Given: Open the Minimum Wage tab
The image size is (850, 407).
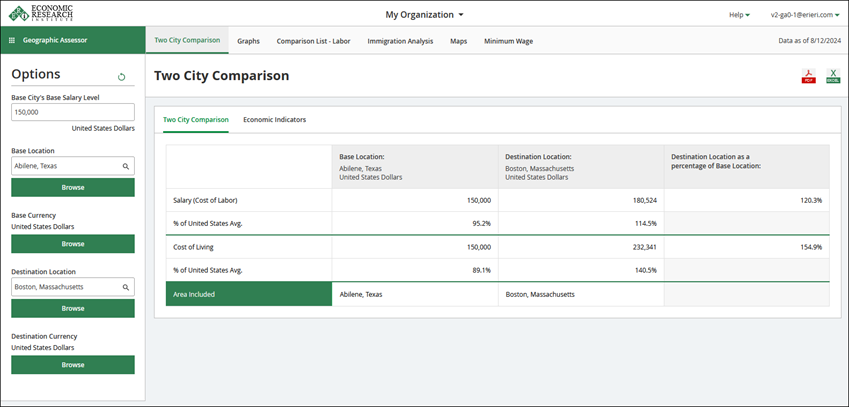Looking at the screenshot, I should pos(508,41).
